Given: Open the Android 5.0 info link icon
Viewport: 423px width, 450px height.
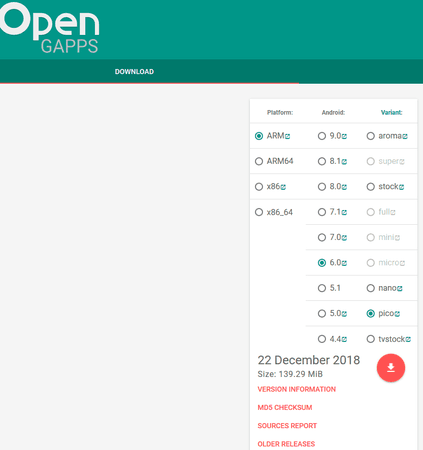Looking at the screenshot, I should pyautogui.click(x=344, y=314).
